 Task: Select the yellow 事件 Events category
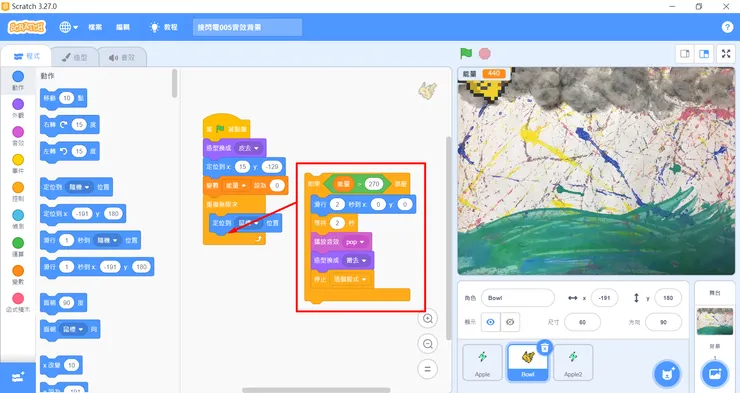pyautogui.click(x=18, y=164)
